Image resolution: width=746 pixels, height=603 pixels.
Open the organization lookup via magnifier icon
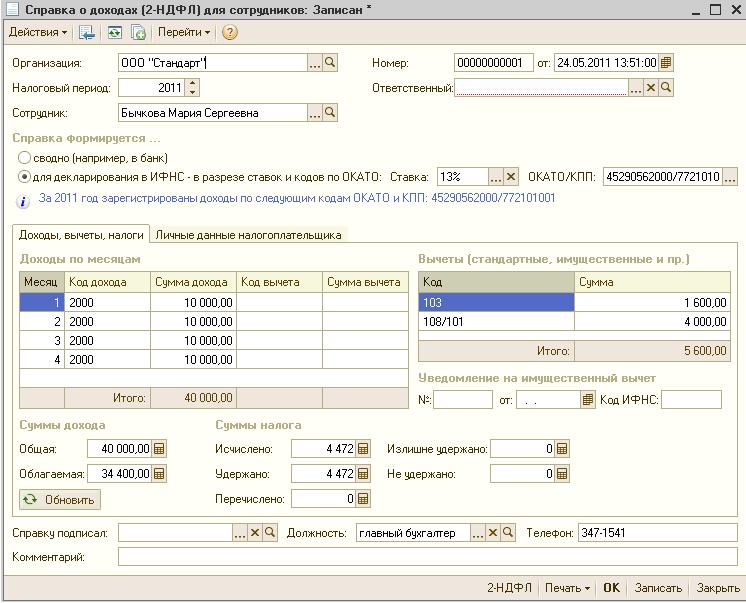tap(330, 62)
